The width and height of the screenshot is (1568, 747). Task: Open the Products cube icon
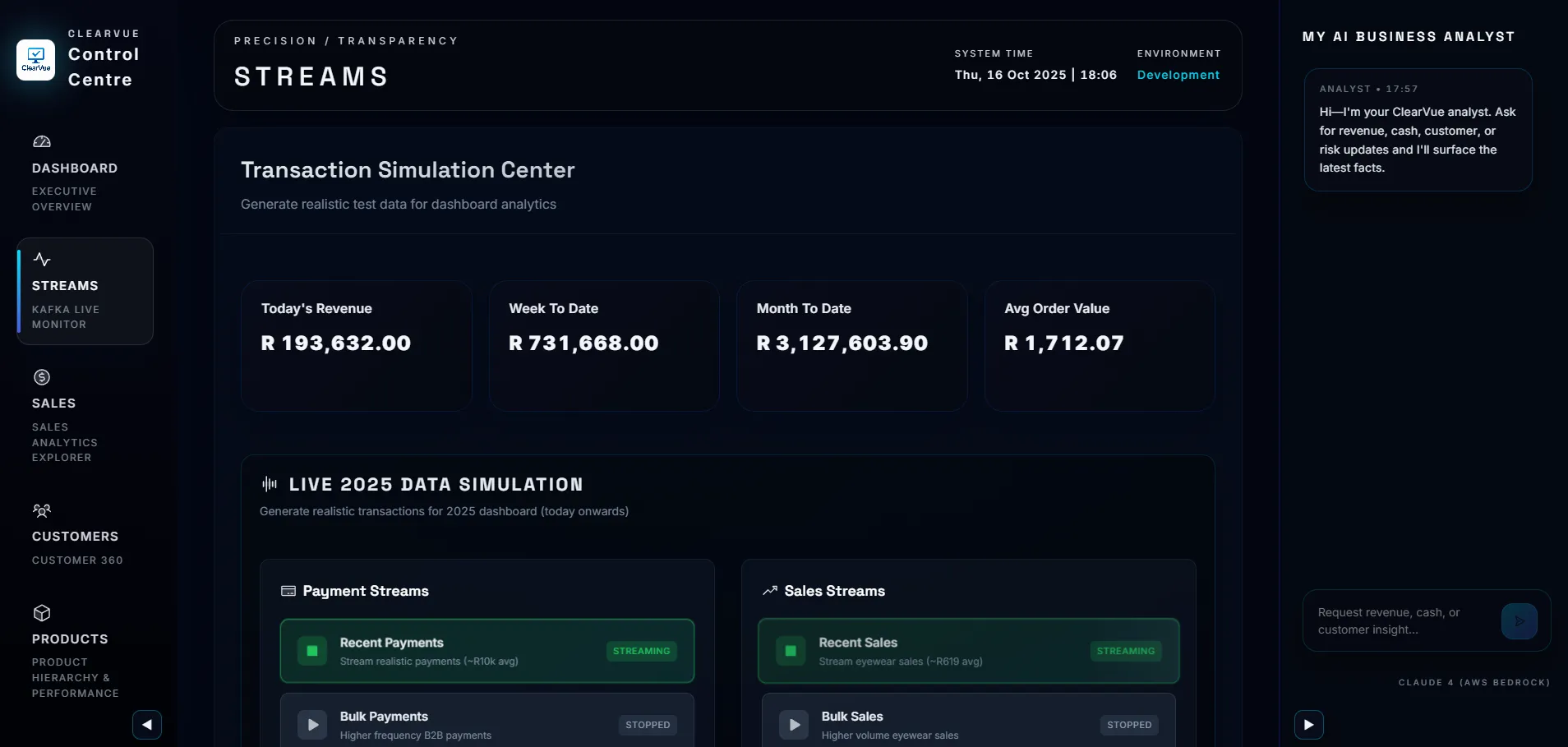(42, 613)
